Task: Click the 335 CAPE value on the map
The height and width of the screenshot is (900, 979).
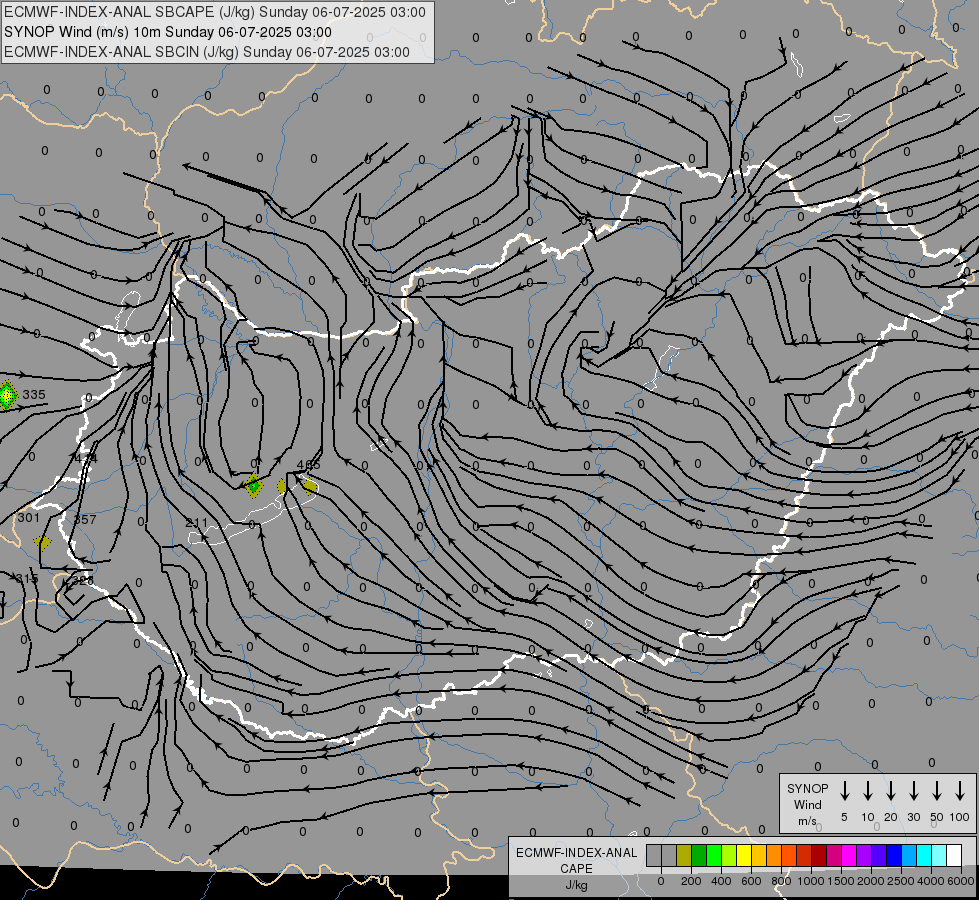Action: tap(34, 395)
